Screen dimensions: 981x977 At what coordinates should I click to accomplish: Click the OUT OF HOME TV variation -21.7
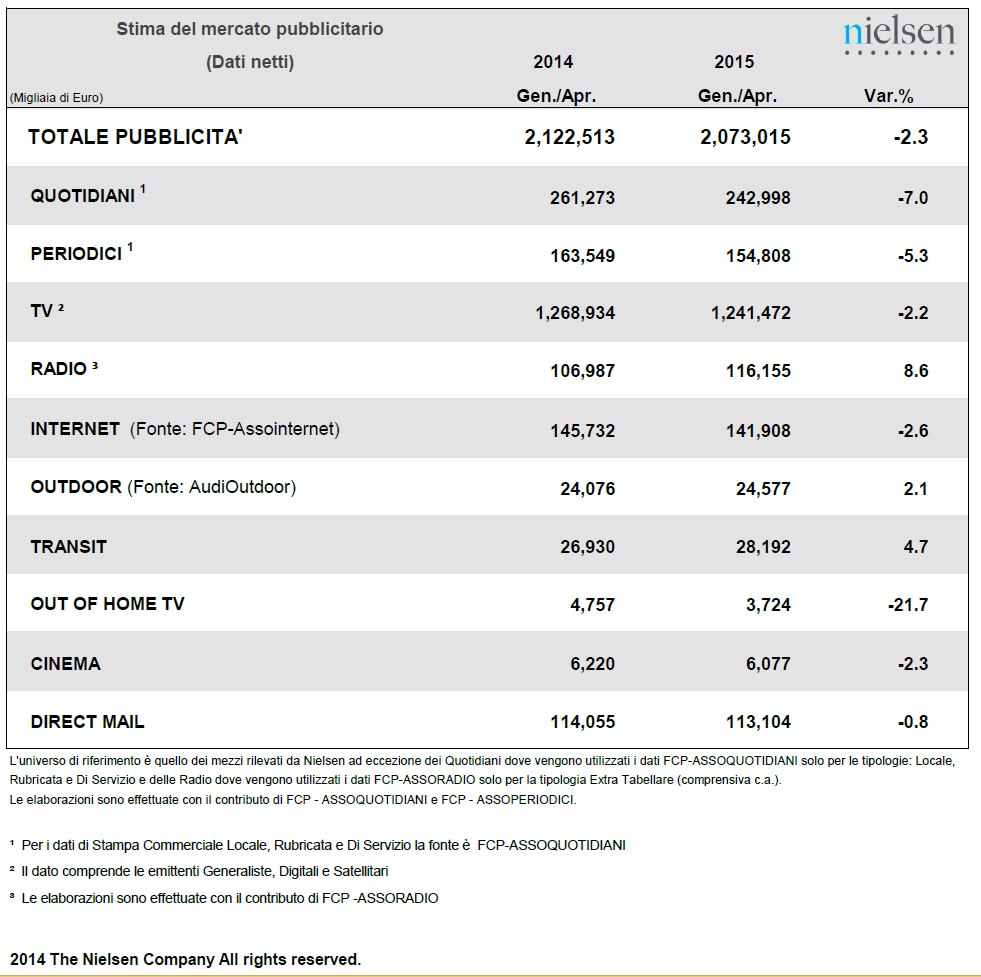pos(908,605)
